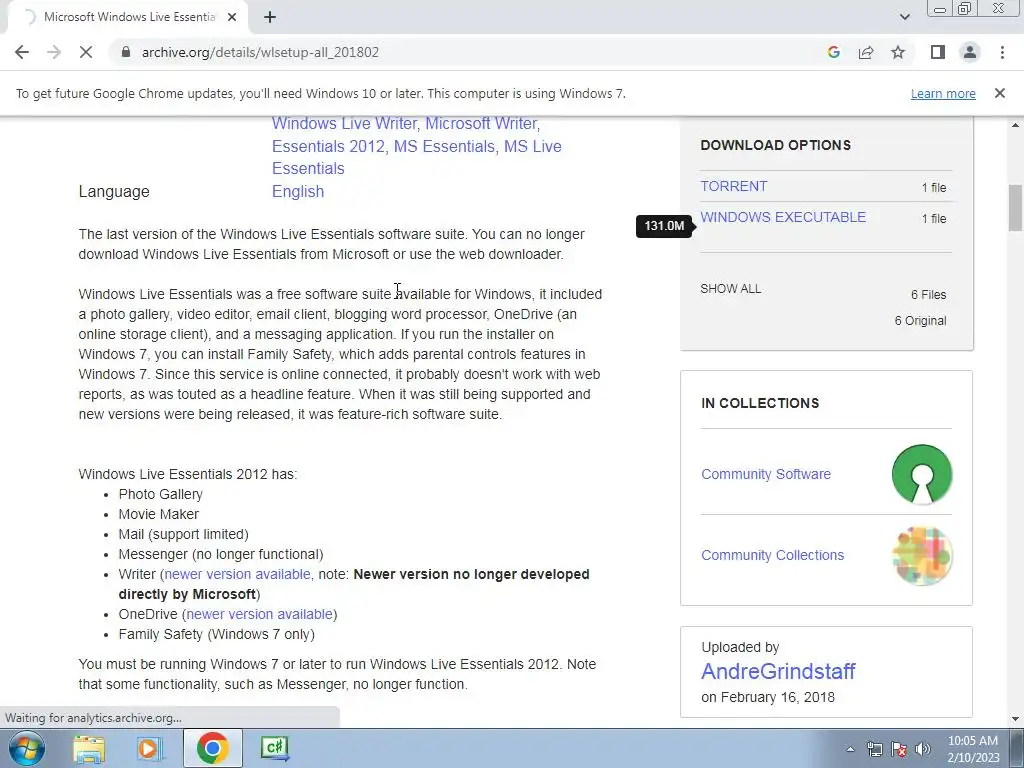Screen dimensions: 1024x768
Task: Select the Microsoft Windows Live Essentials tab
Action: tap(128, 18)
